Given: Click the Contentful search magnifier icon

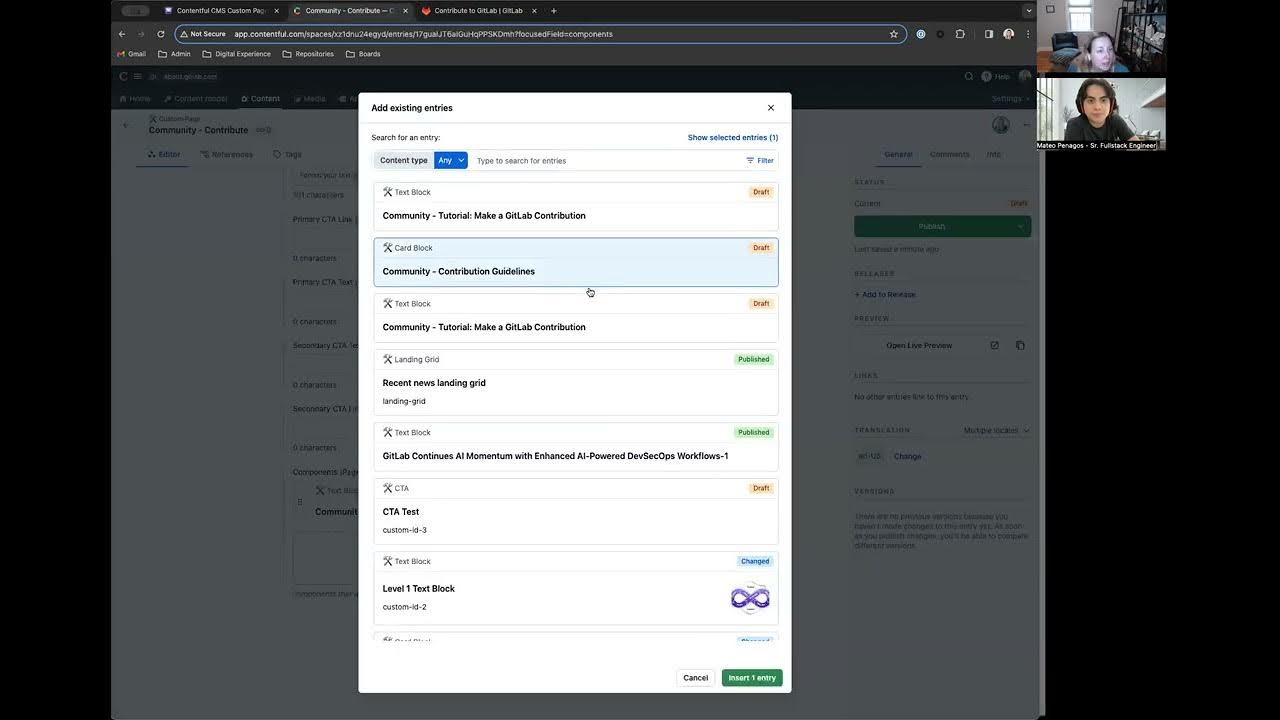Looking at the screenshot, I should (968, 76).
